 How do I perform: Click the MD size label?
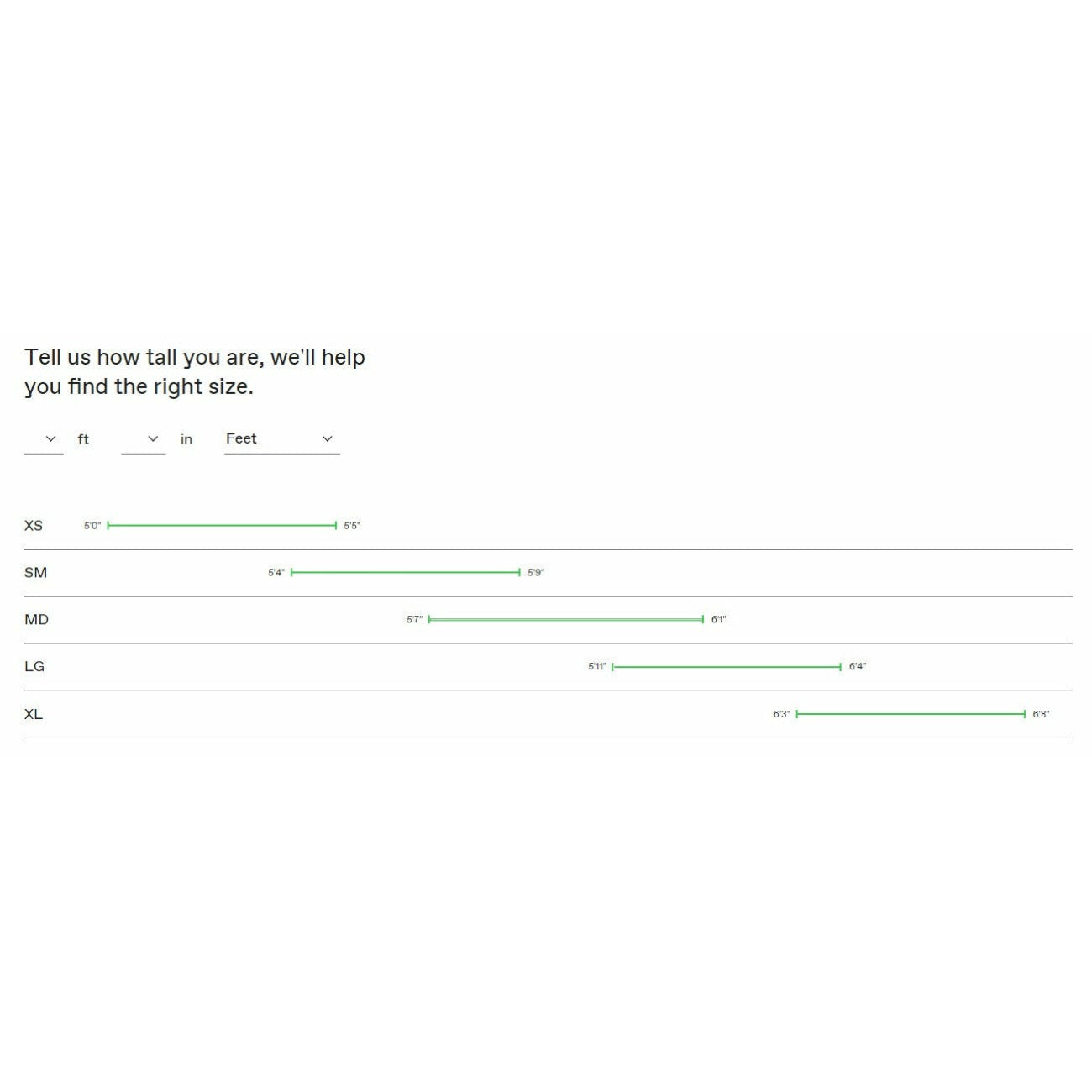pyautogui.click(x=37, y=620)
